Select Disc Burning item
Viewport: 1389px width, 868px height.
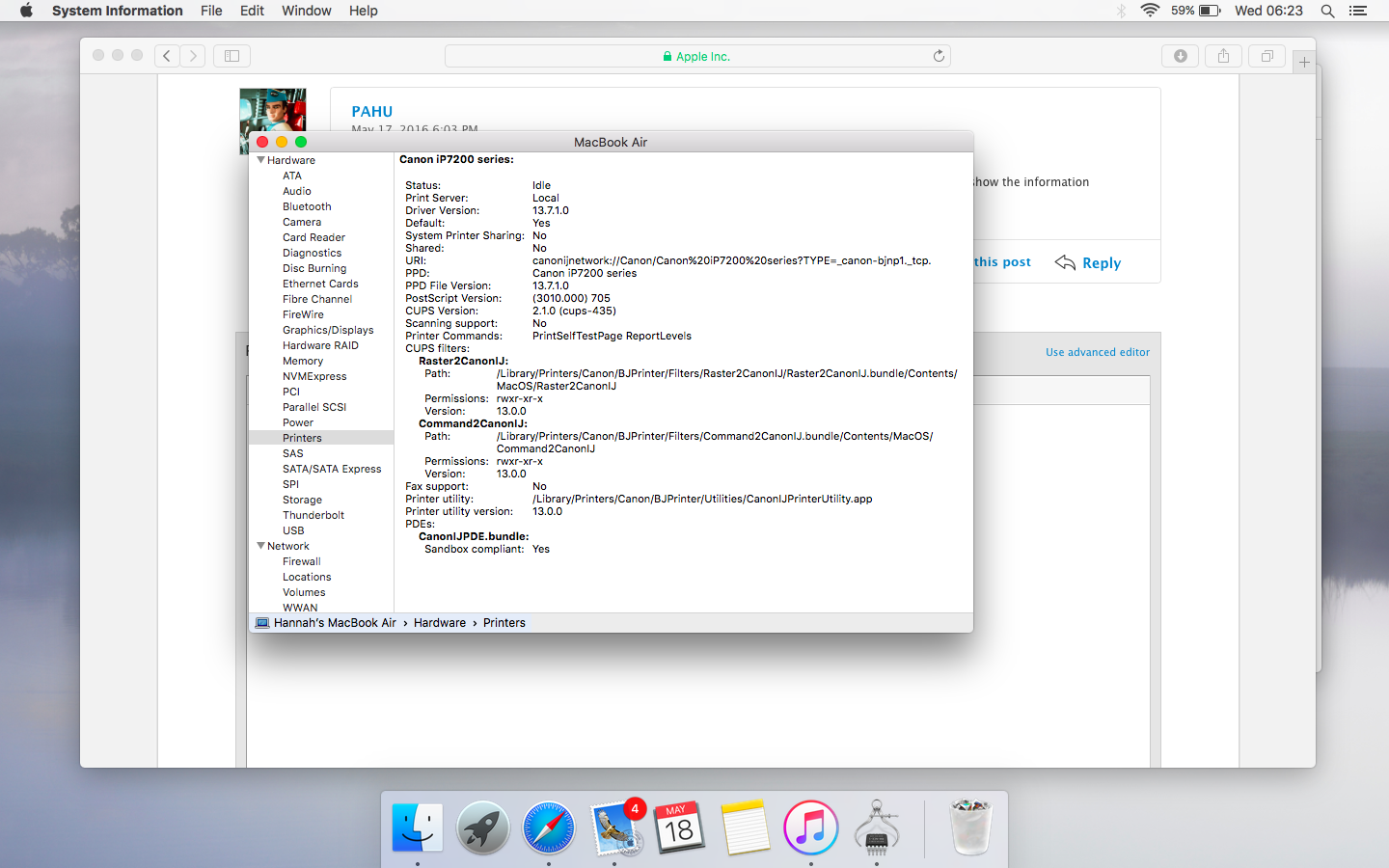coord(314,268)
